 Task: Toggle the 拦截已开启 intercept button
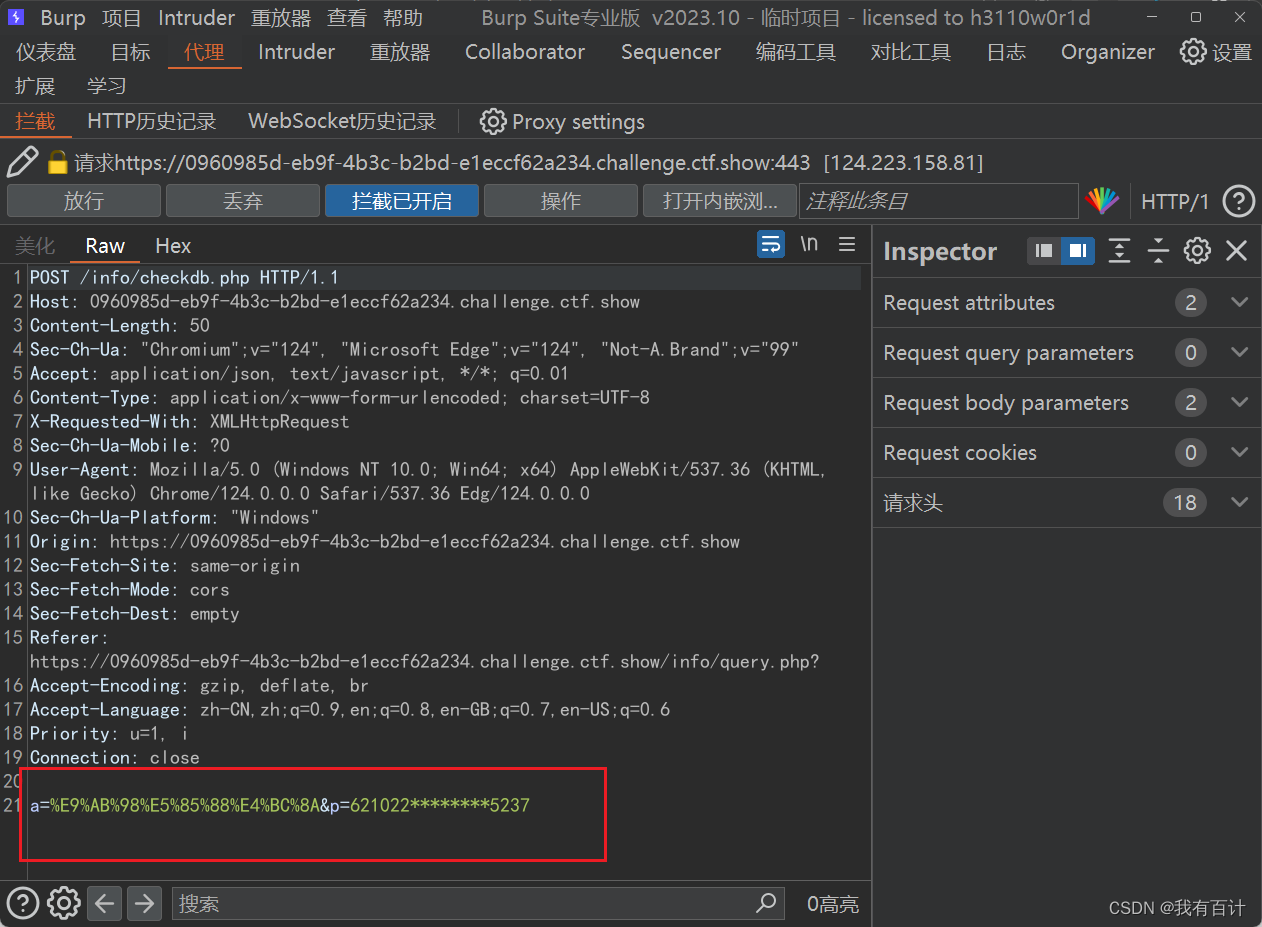pos(402,201)
